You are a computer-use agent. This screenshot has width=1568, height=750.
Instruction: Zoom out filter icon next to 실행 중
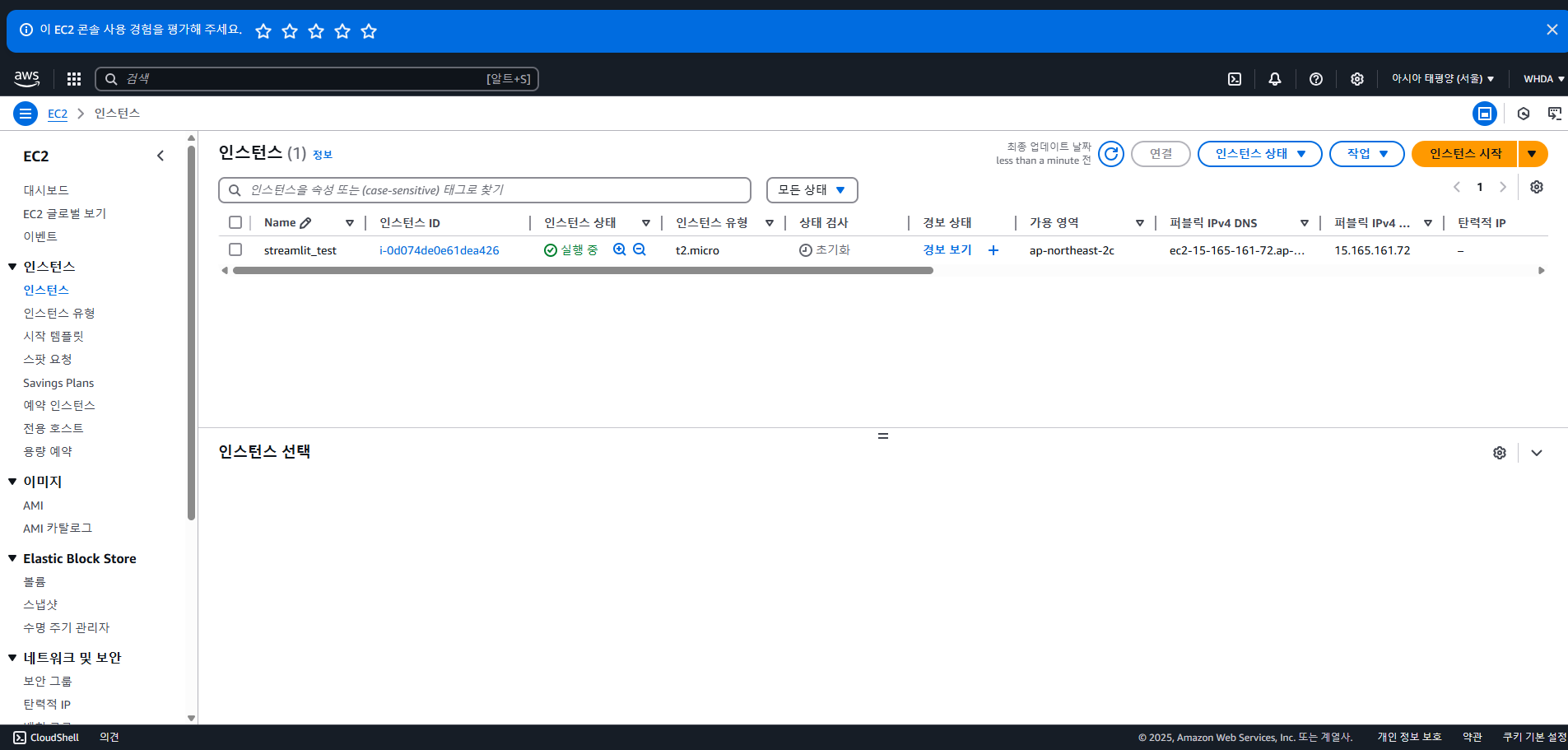click(x=640, y=249)
